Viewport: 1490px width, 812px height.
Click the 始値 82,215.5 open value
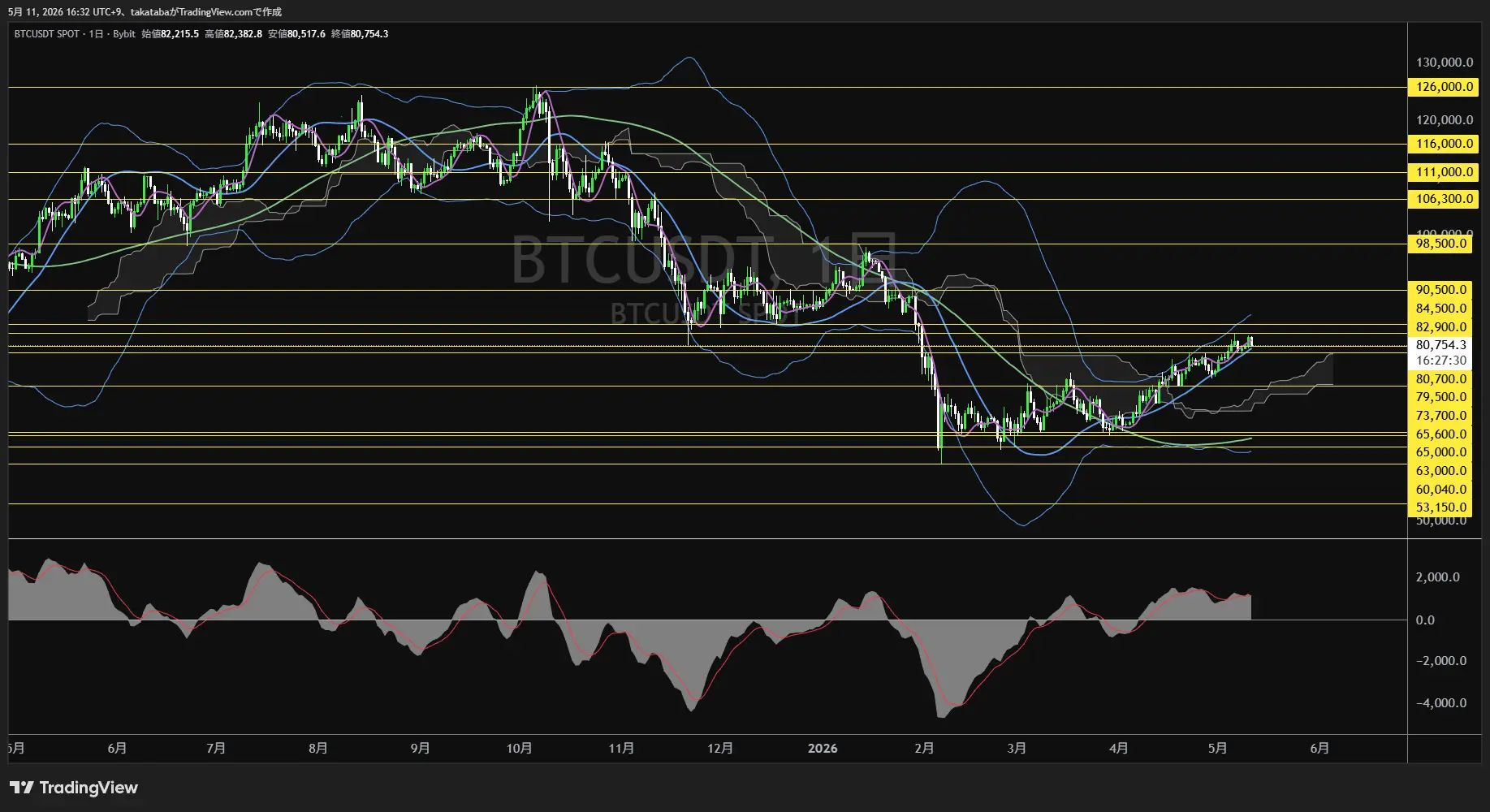click(170, 34)
